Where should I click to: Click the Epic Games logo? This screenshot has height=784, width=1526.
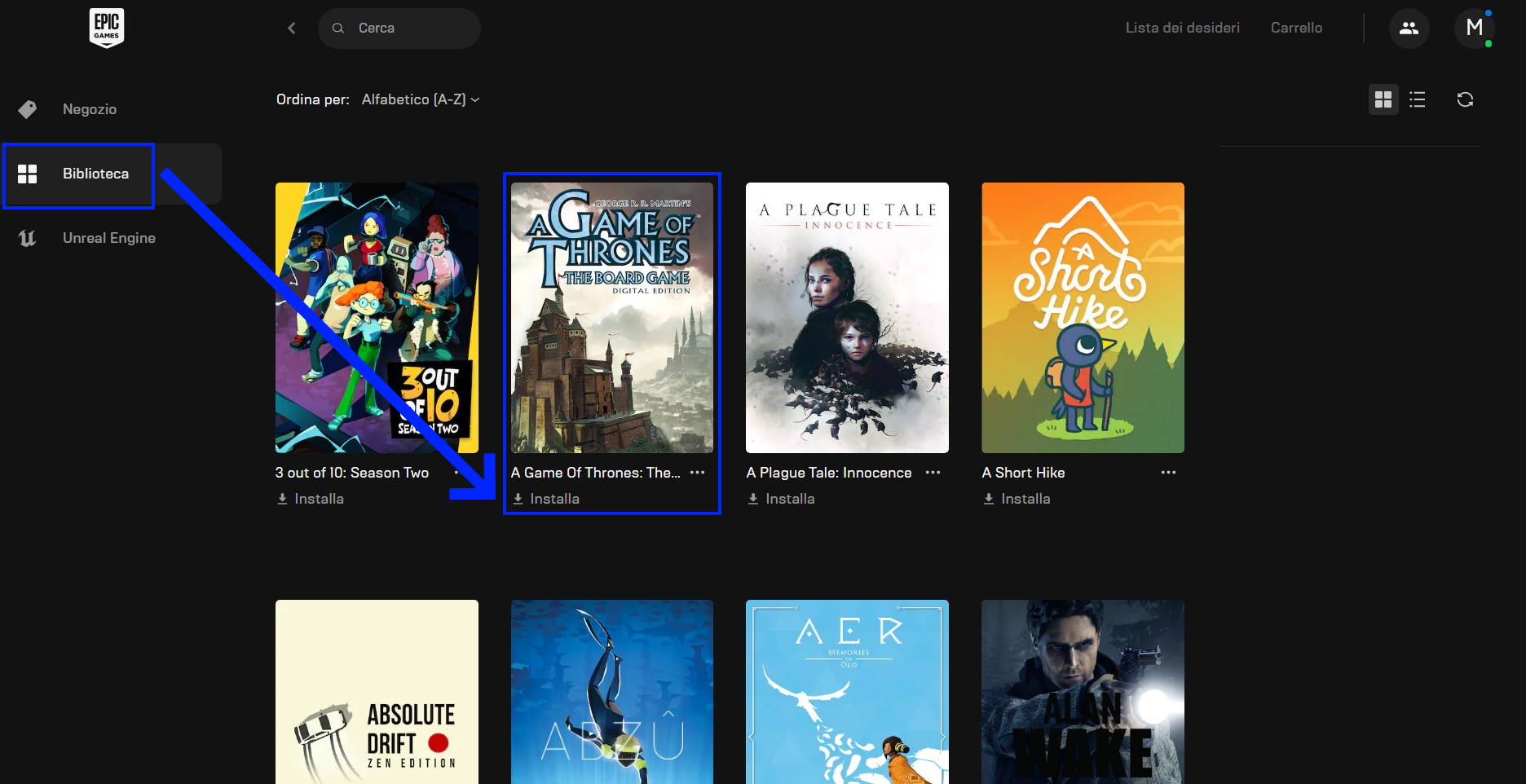pos(106,28)
